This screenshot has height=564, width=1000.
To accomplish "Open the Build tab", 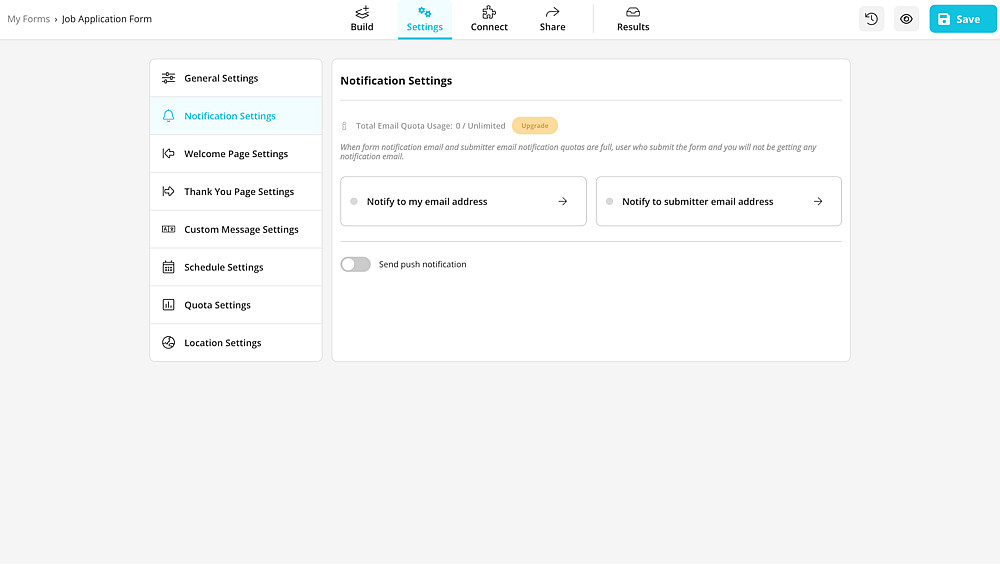I will point(362,19).
